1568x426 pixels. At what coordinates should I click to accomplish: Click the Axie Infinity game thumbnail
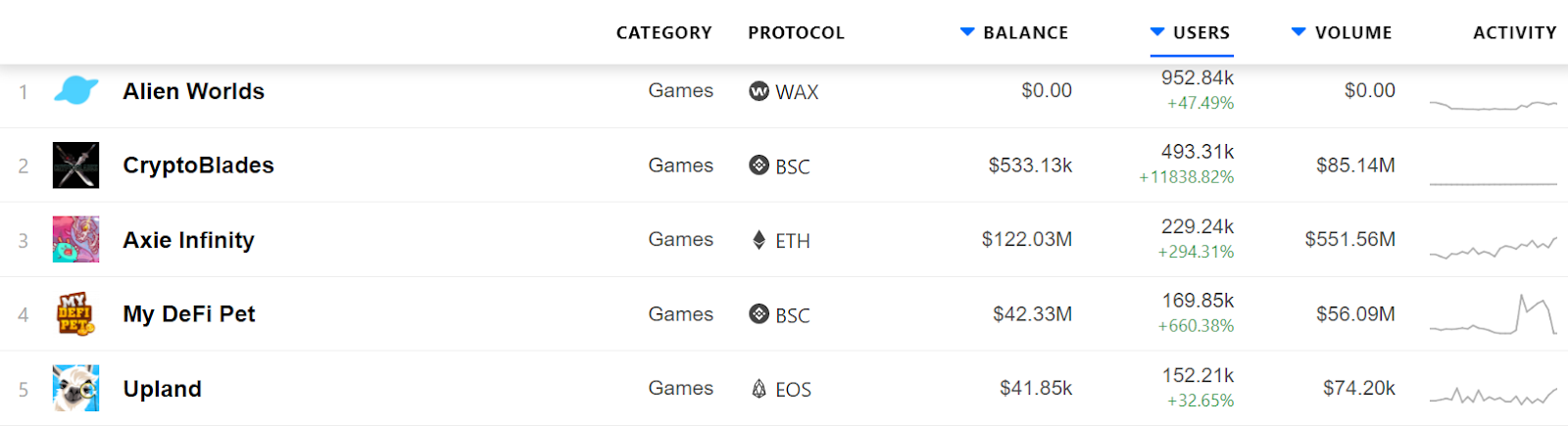pos(75,240)
